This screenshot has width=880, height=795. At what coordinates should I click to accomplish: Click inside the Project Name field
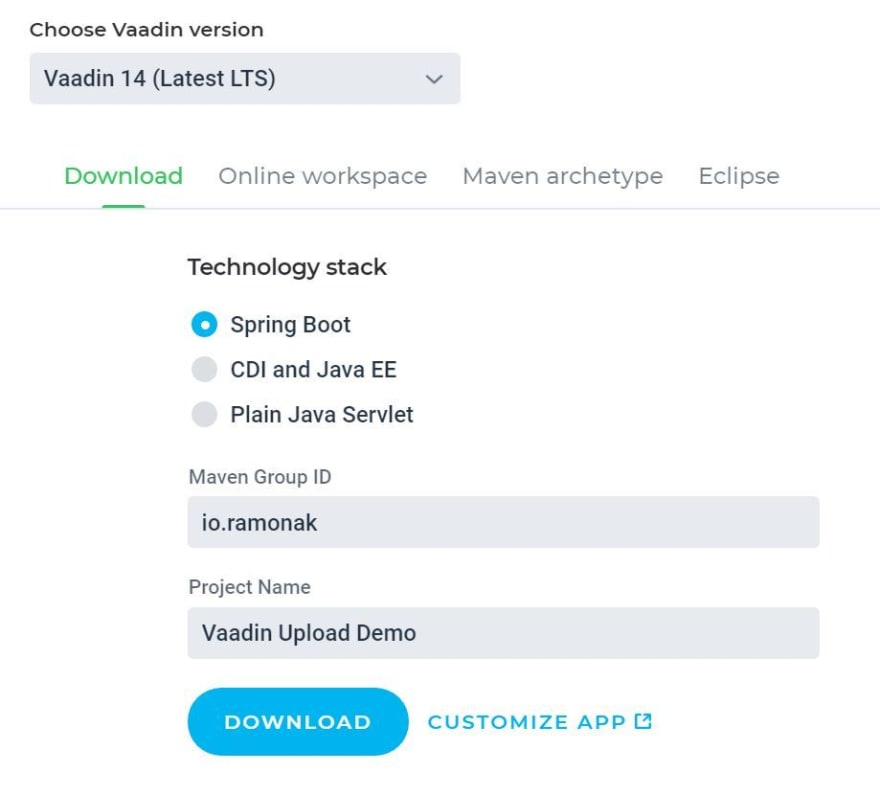click(503, 632)
